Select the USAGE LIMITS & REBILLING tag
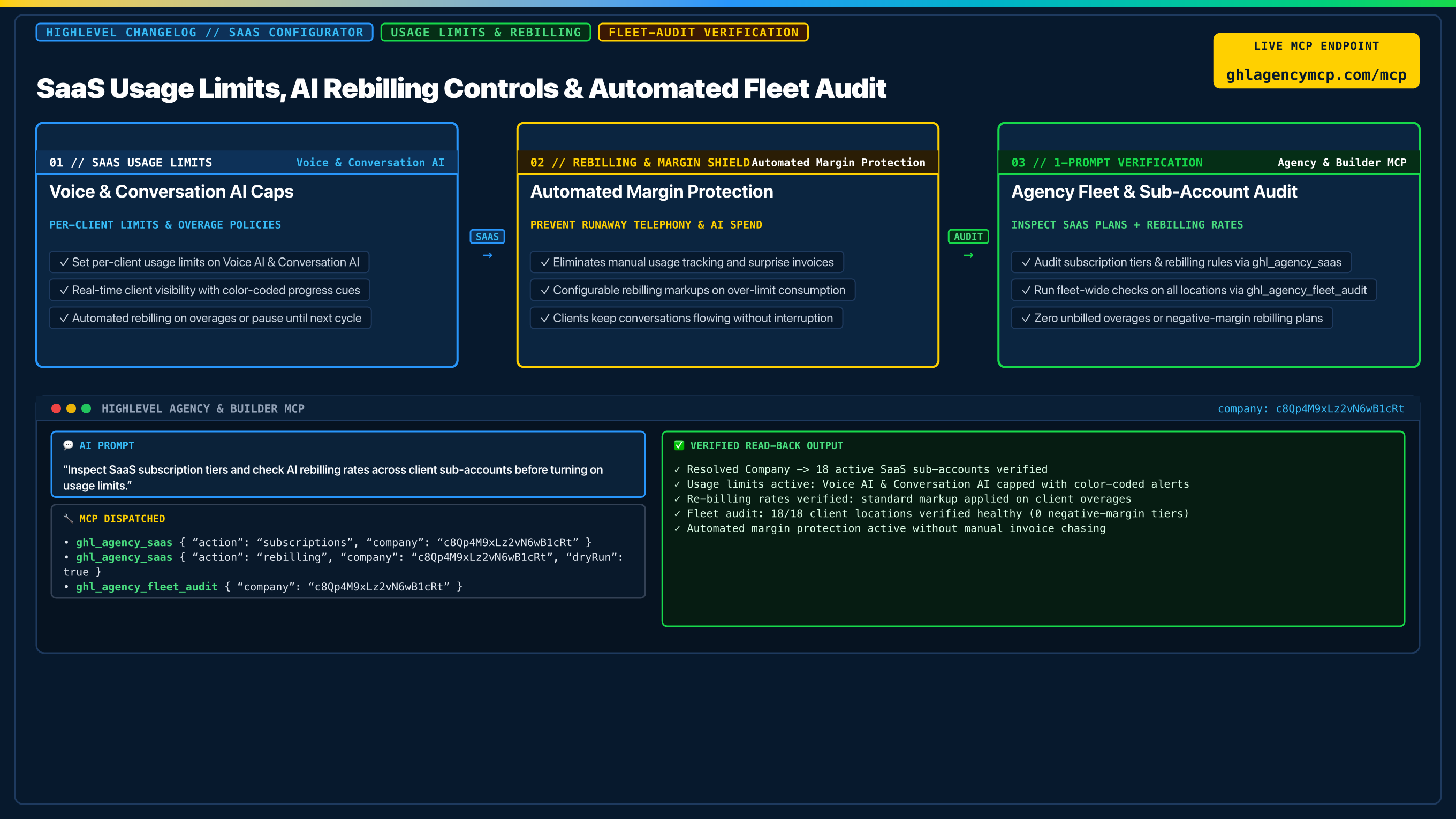 [x=486, y=32]
